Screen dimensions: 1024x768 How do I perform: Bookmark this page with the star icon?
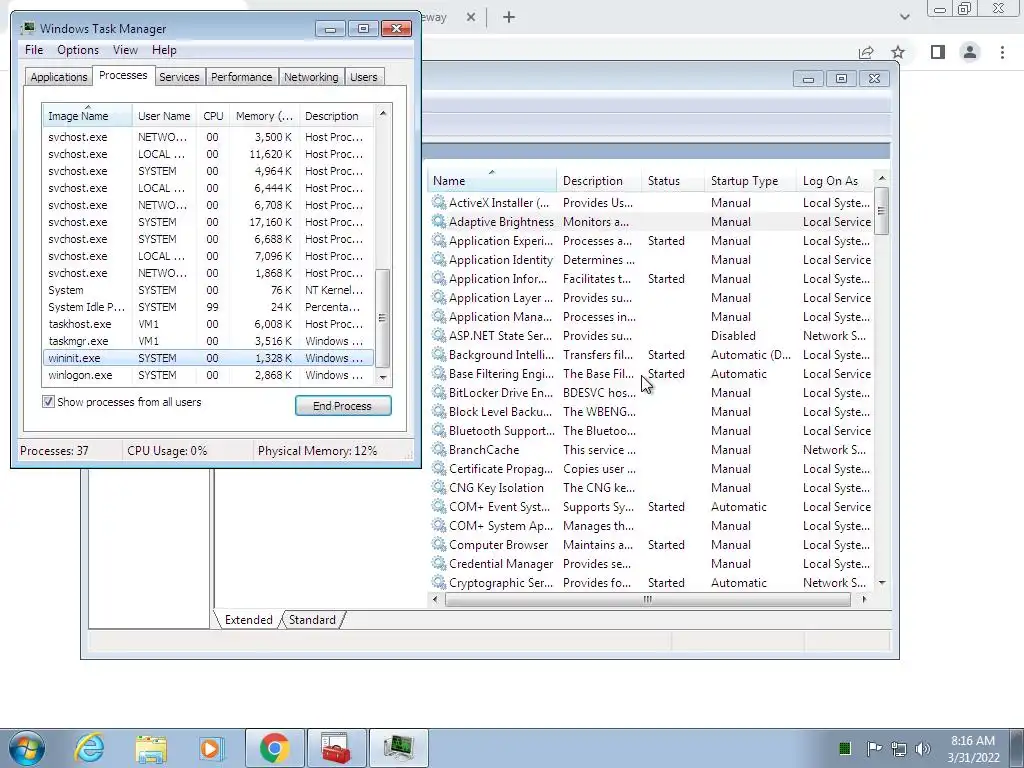tap(898, 52)
